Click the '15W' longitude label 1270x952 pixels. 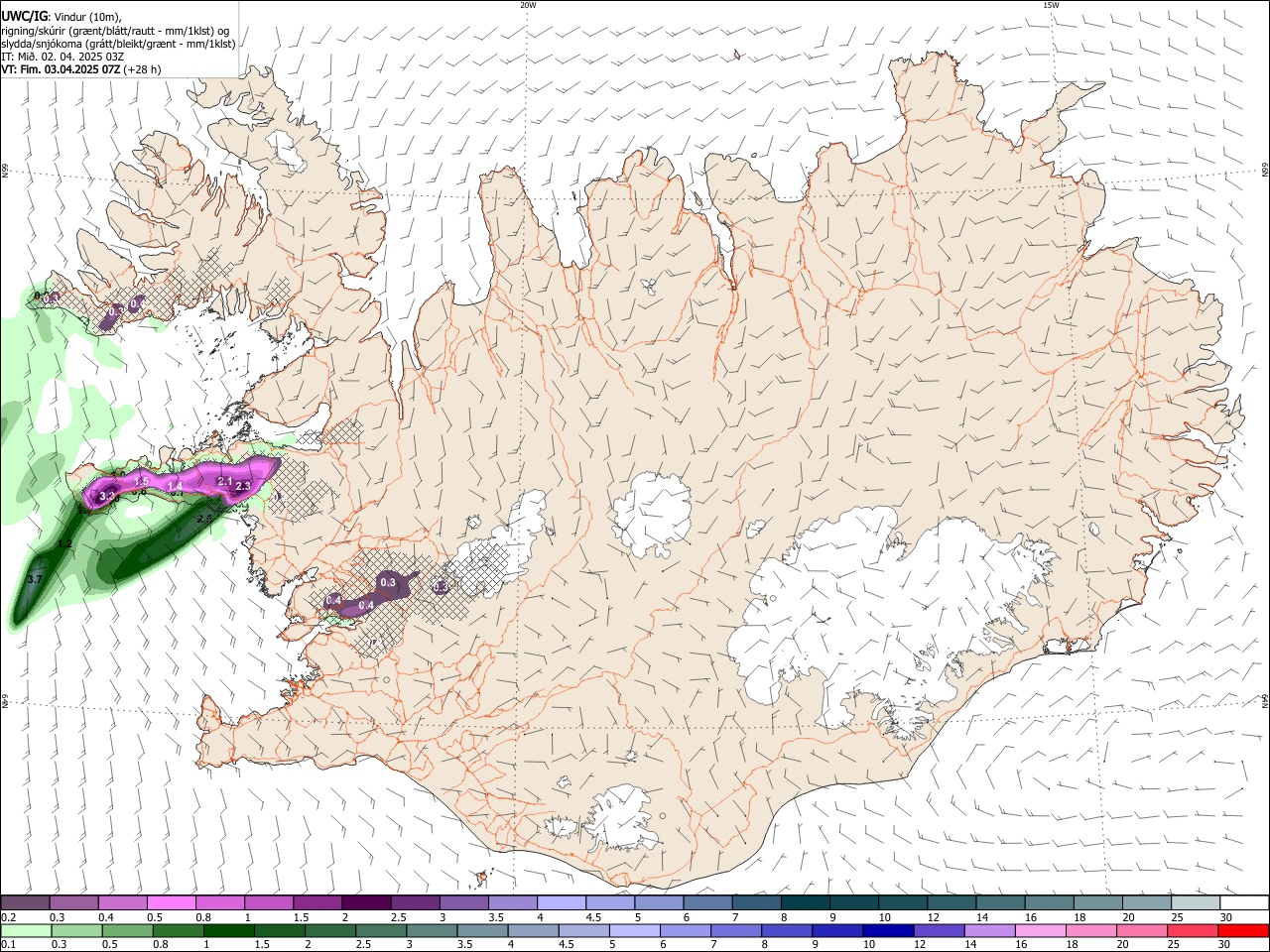[1051, 5]
